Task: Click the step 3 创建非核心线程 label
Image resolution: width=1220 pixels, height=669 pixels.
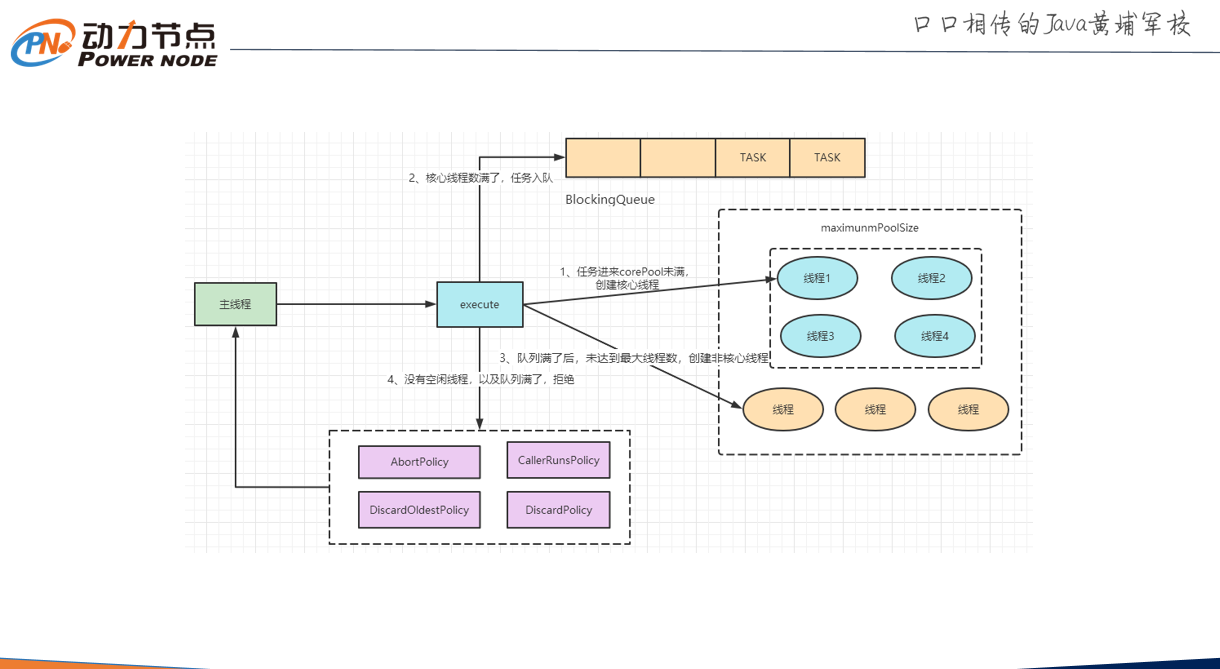Action: pyautogui.click(x=634, y=358)
